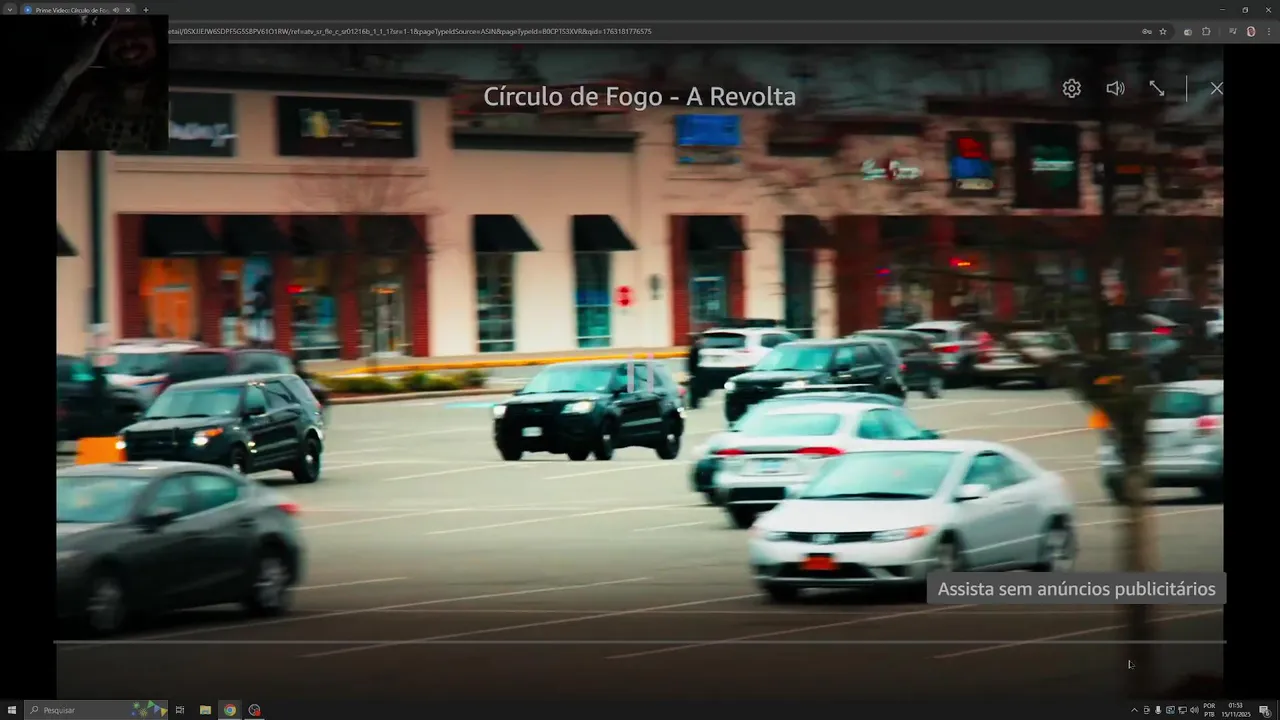Seek along the video progress bar
The width and height of the screenshot is (1280, 720).
640,642
